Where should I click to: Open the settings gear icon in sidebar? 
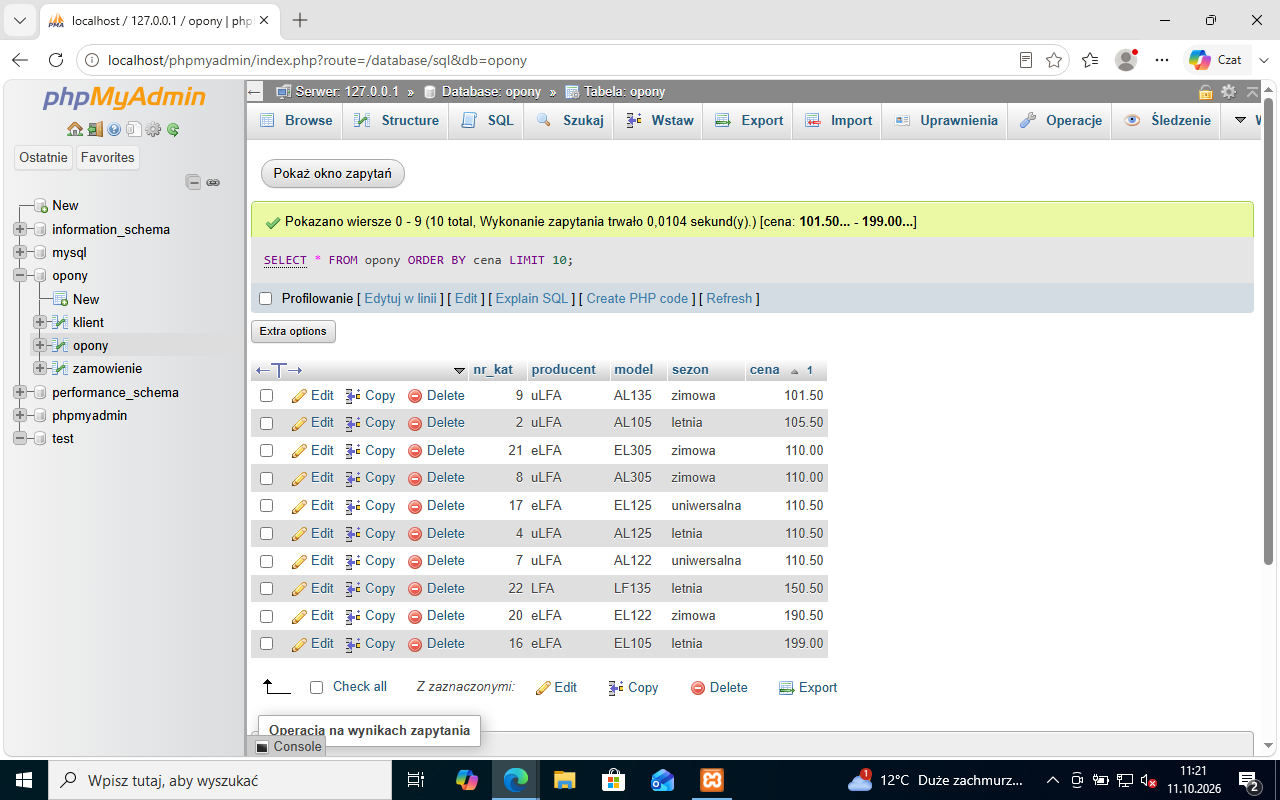153,129
